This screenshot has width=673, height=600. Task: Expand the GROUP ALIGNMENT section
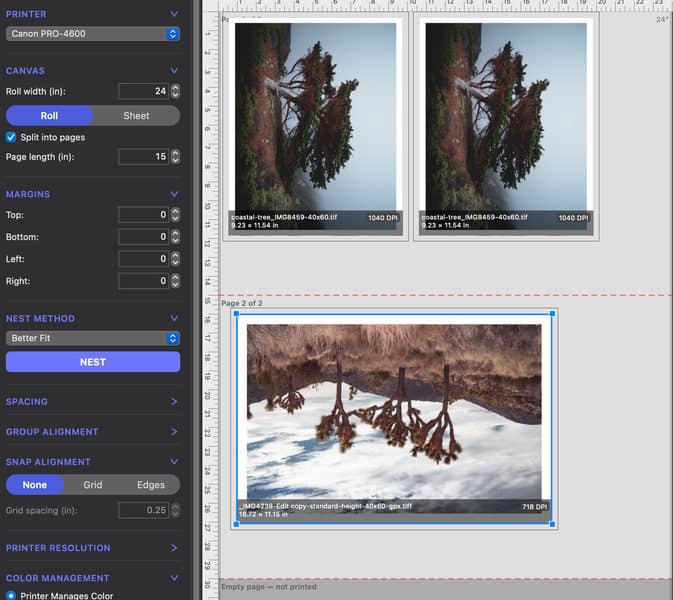174,432
